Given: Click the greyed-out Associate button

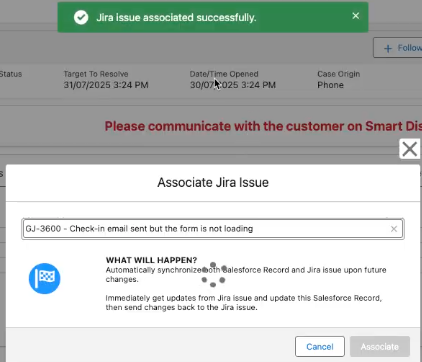Looking at the screenshot, I should coord(380,347).
